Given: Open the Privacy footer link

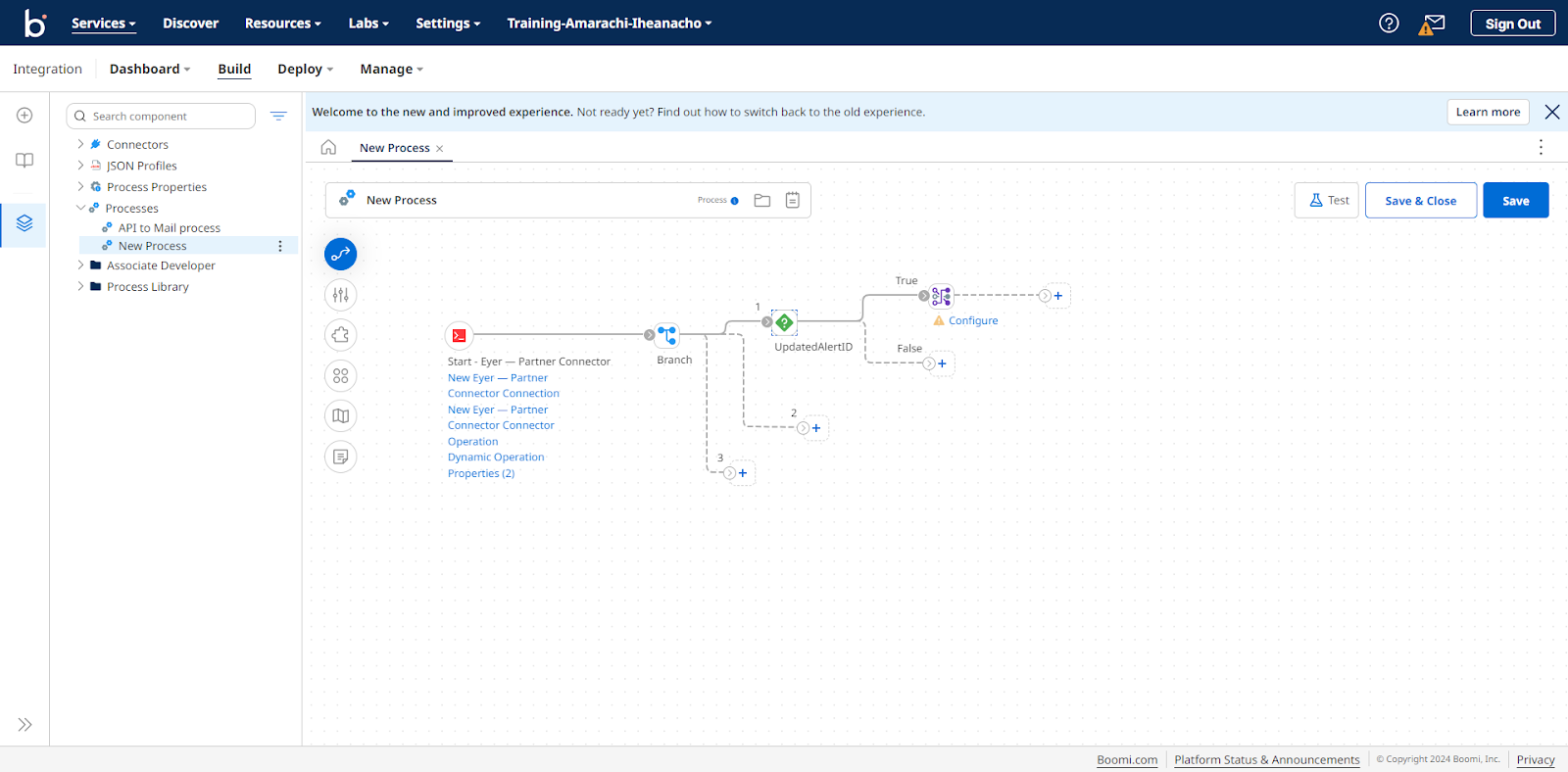Looking at the screenshot, I should point(1536,759).
